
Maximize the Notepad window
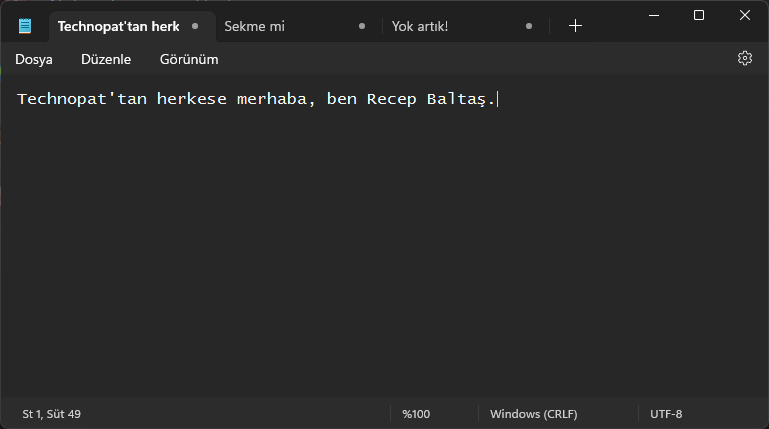(x=699, y=15)
